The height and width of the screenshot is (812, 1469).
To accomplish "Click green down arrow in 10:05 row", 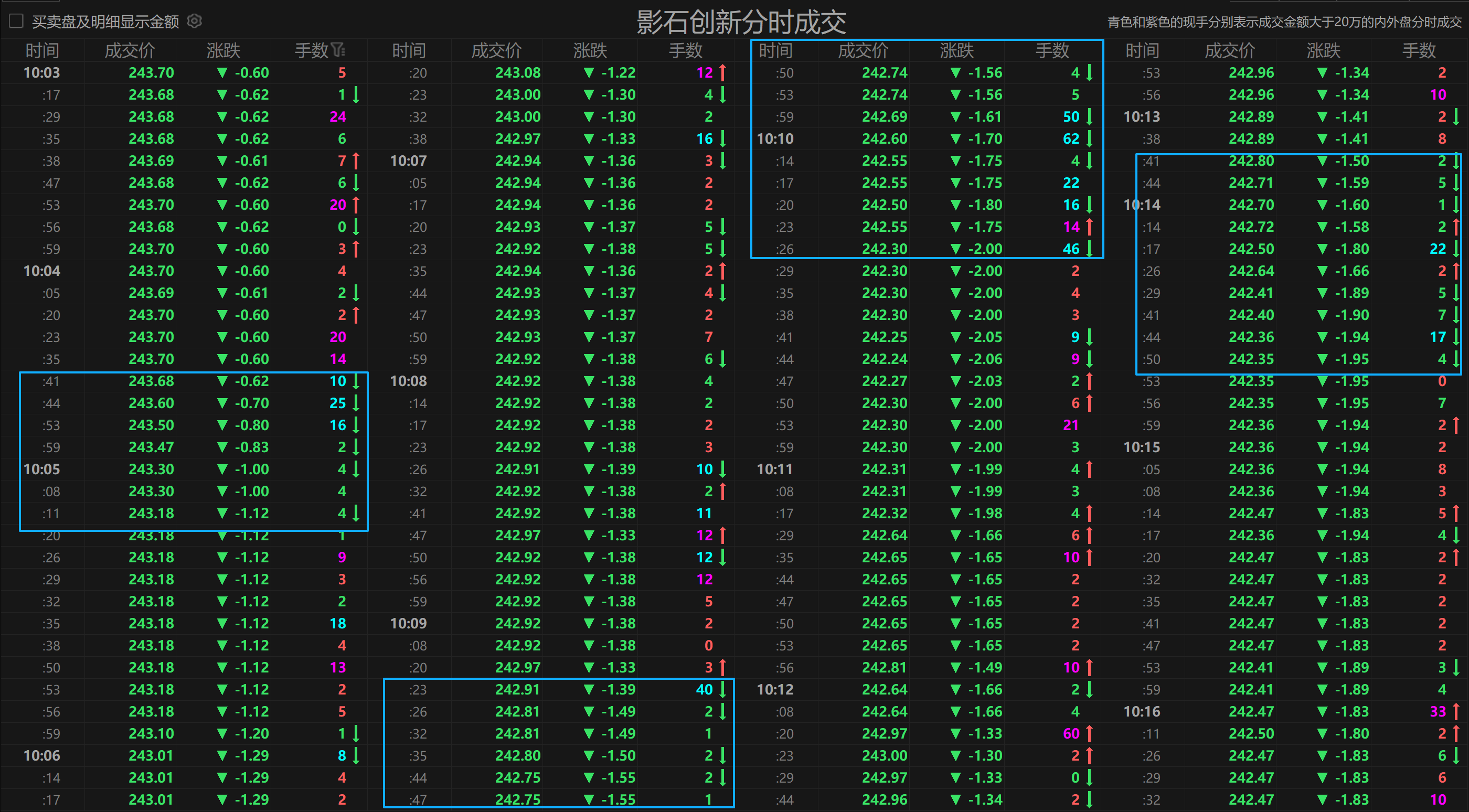I will [x=356, y=469].
